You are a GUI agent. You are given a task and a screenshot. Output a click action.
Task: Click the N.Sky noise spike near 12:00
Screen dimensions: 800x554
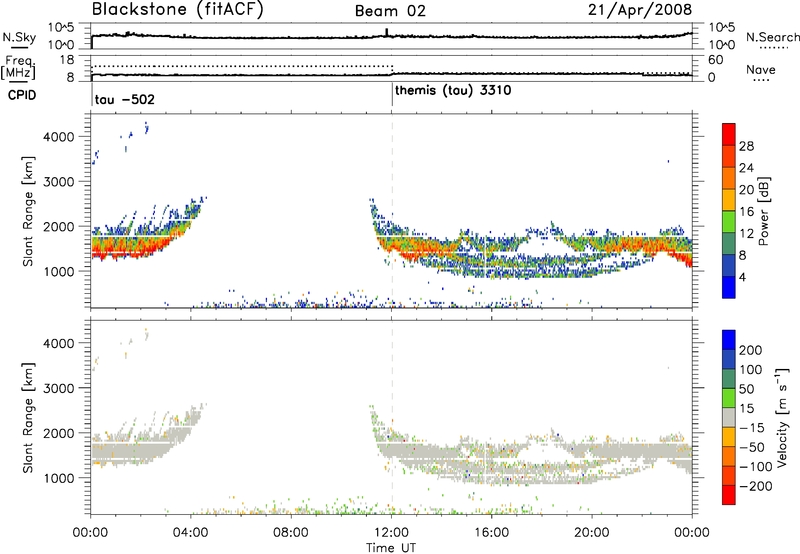tap(386, 32)
